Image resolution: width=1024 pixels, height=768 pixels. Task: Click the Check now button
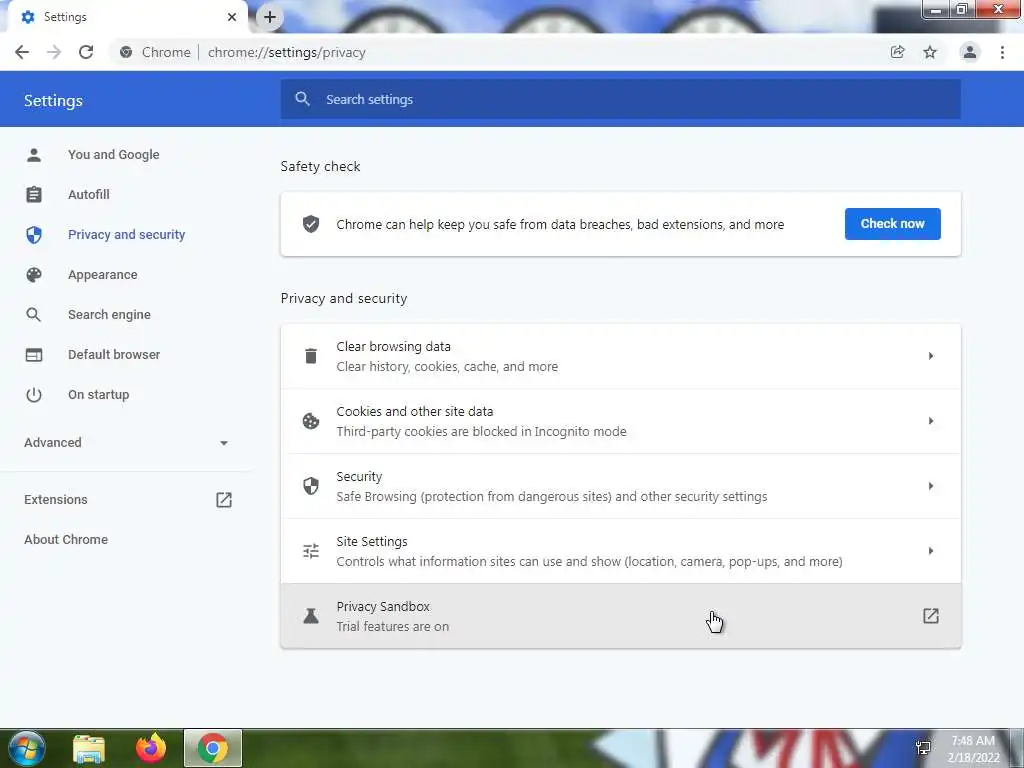tap(892, 224)
